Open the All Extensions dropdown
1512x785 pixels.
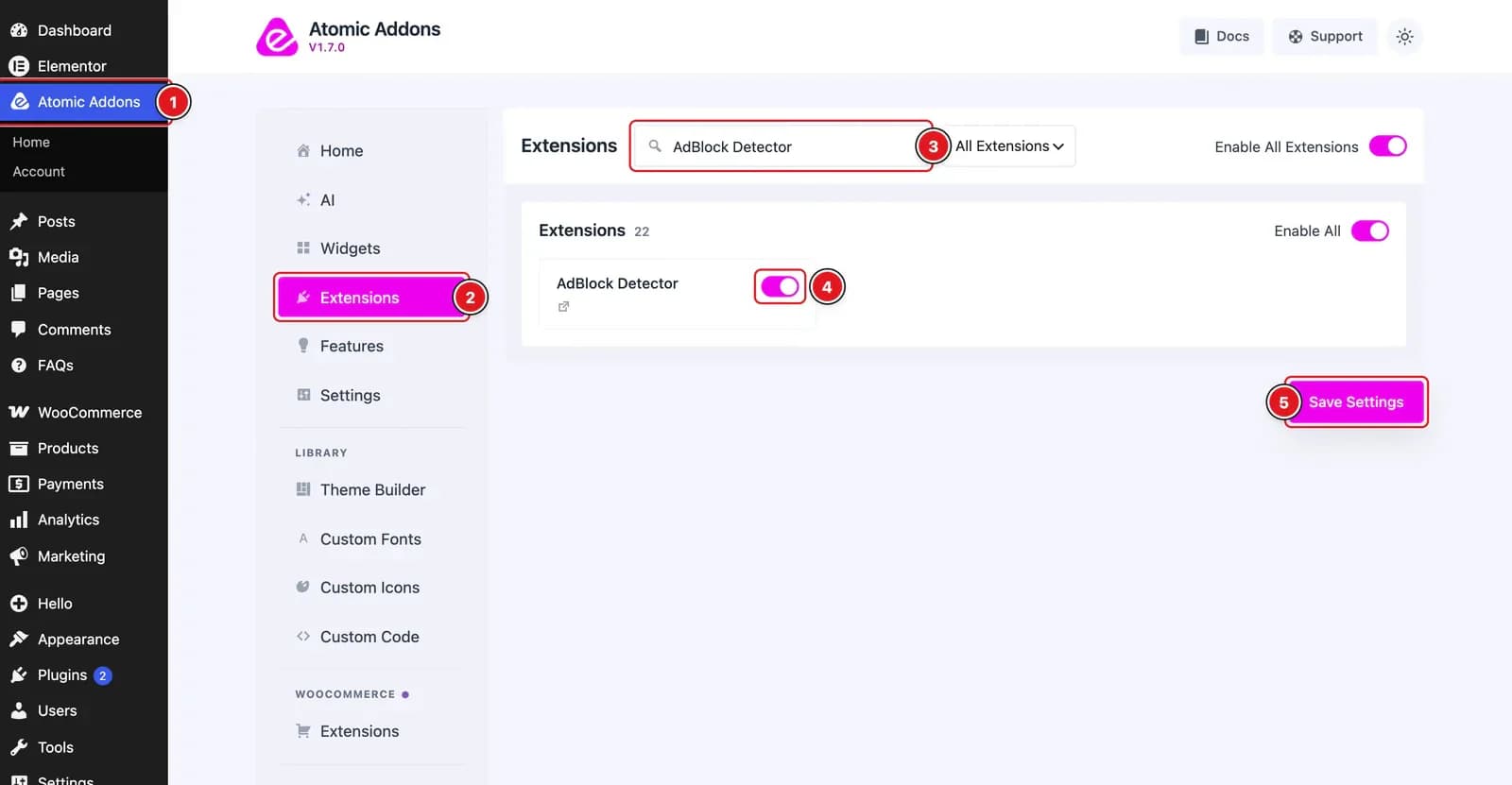click(x=1009, y=146)
